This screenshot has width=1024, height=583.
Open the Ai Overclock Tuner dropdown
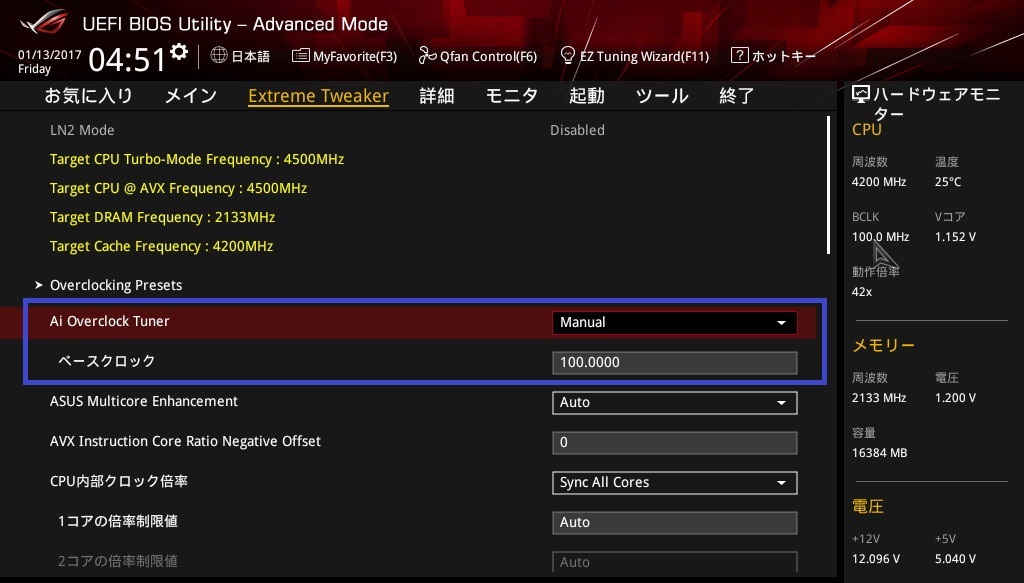[x=675, y=323]
